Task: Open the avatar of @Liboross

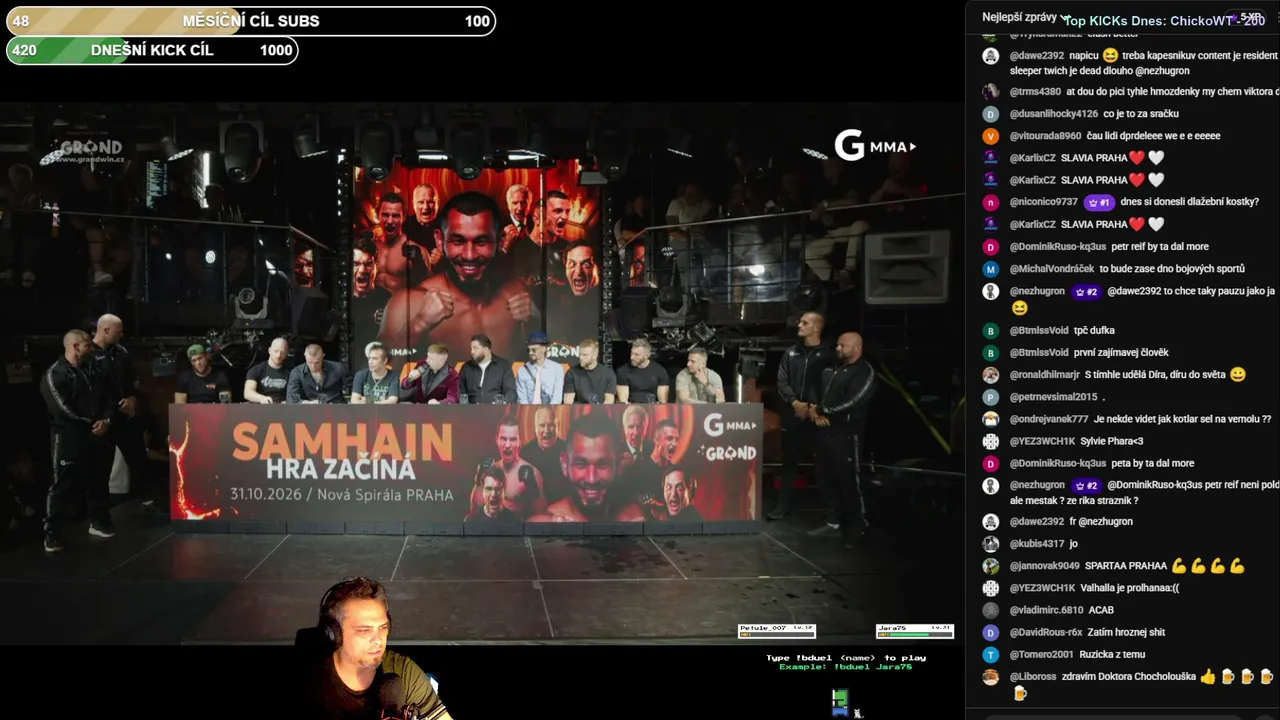Action: pyautogui.click(x=991, y=677)
